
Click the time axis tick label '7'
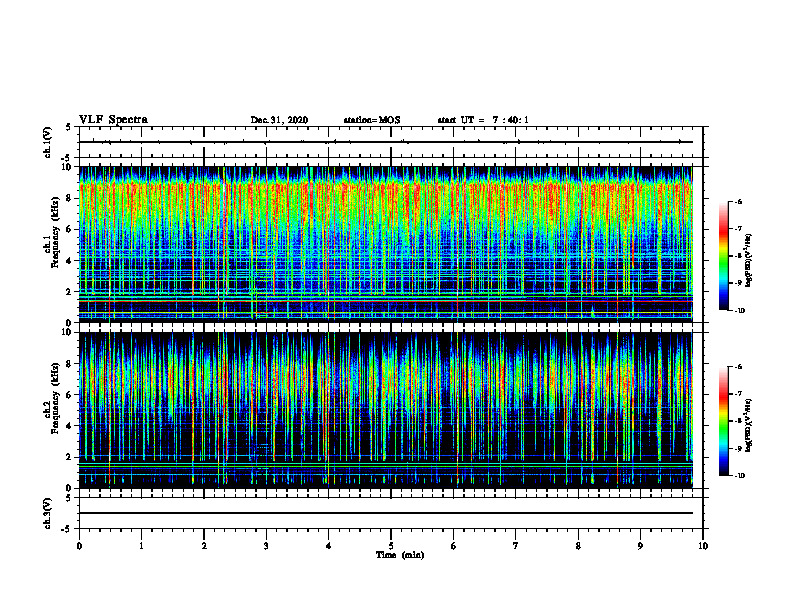(516, 546)
